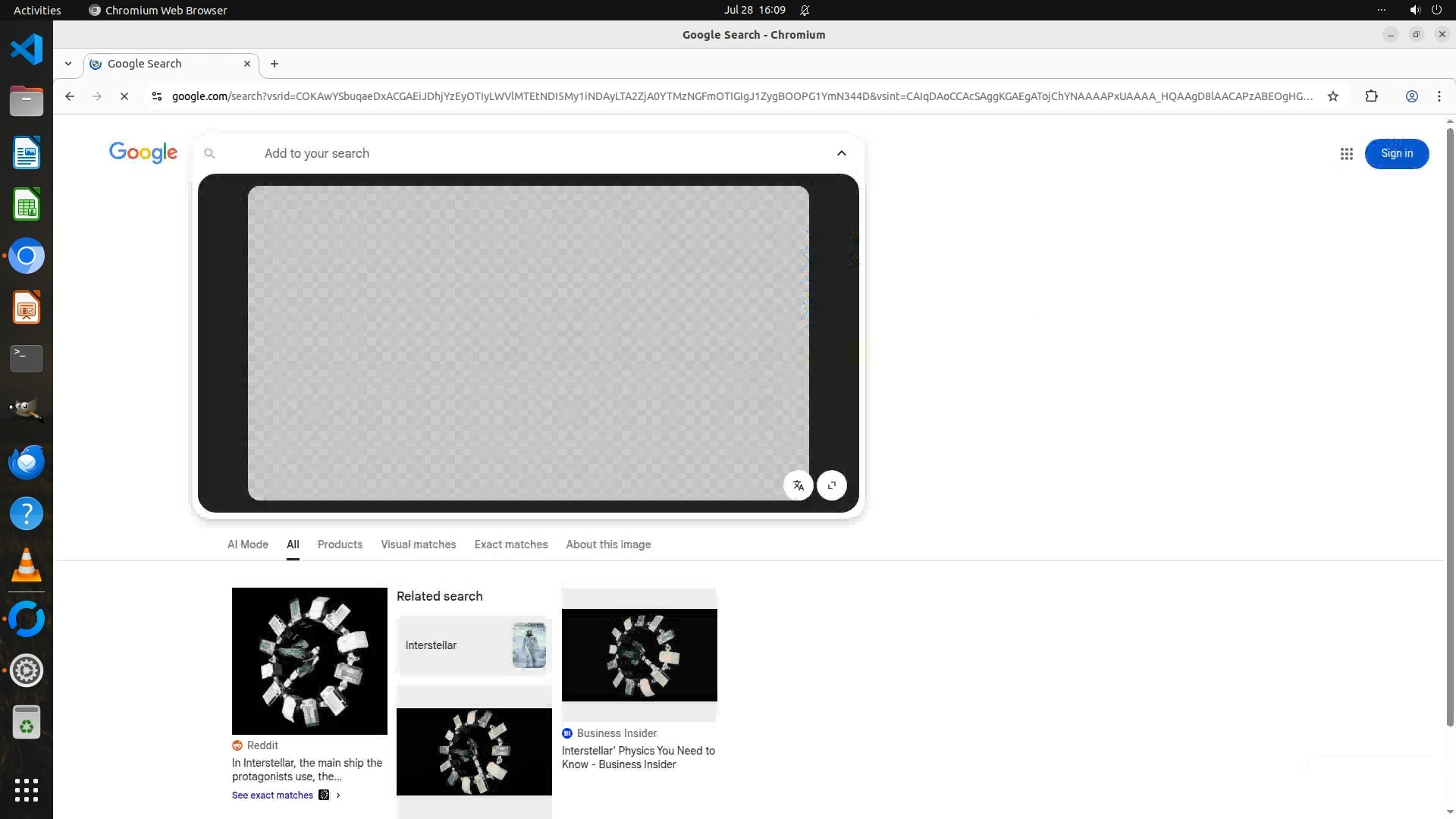Expand the tab search dropdown arrow
This screenshot has height=819, width=1456.
click(x=68, y=64)
